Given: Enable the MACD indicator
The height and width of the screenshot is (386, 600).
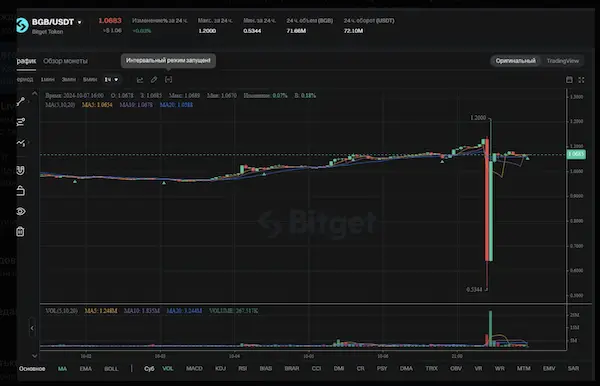Looking at the screenshot, I should tap(194, 368).
